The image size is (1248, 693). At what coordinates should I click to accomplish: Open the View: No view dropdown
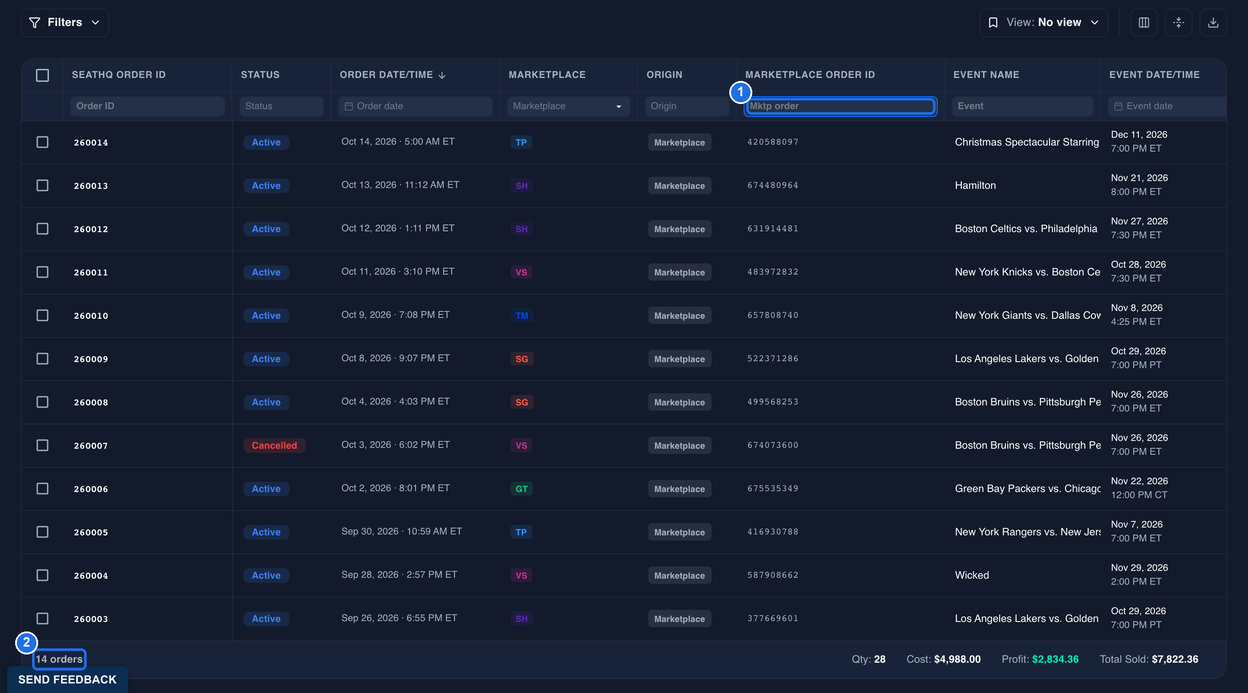click(x=1043, y=22)
